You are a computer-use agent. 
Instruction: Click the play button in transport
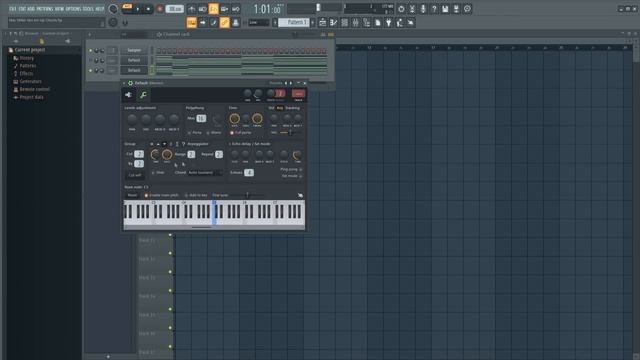coord(138,9)
